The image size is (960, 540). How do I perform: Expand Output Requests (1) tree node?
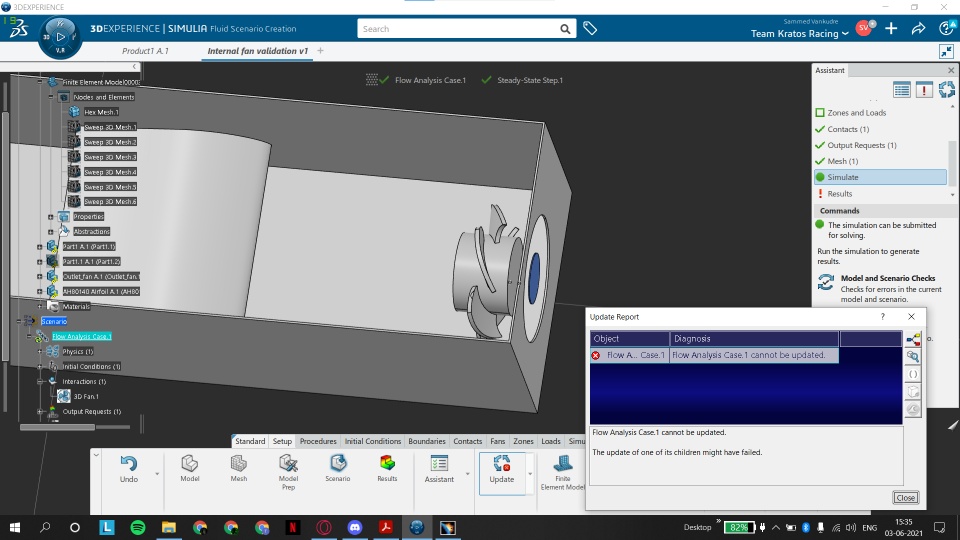point(40,411)
